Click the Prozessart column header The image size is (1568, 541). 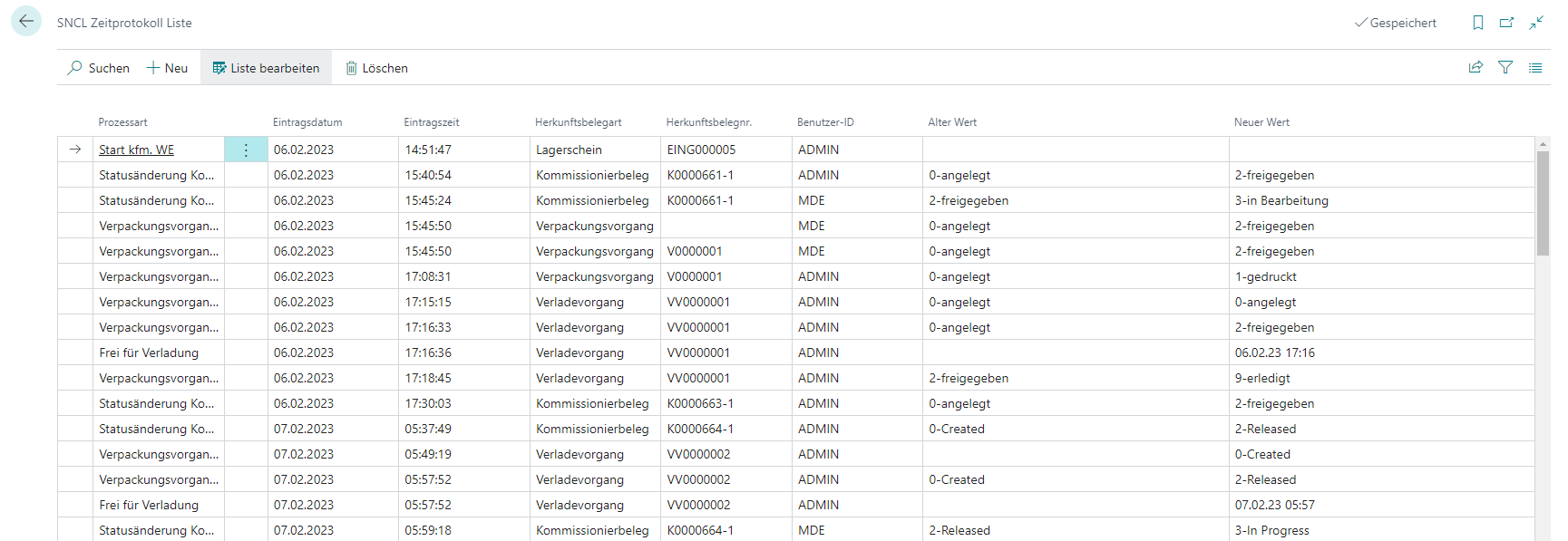pyautogui.click(x=122, y=122)
